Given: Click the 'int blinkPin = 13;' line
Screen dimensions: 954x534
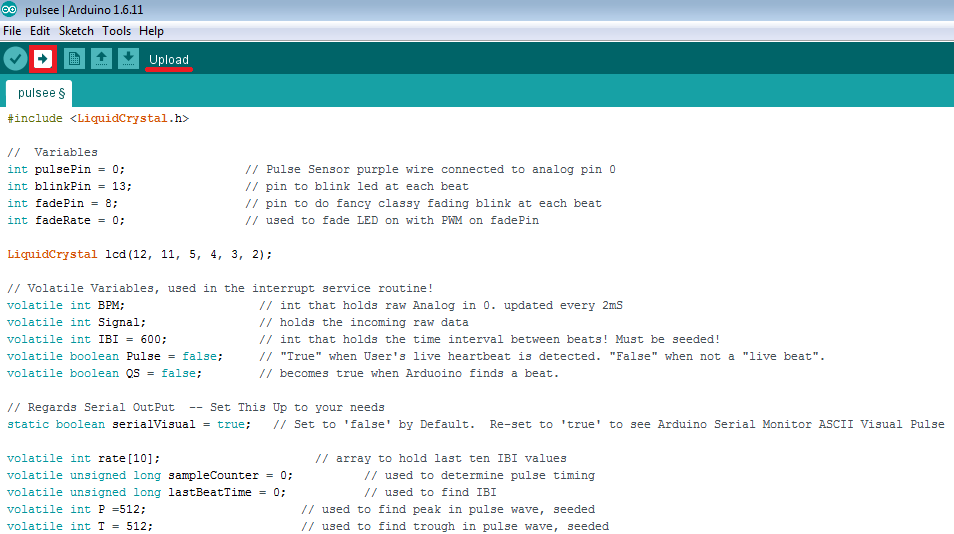Looking at the screenshot, I should 69,186.
